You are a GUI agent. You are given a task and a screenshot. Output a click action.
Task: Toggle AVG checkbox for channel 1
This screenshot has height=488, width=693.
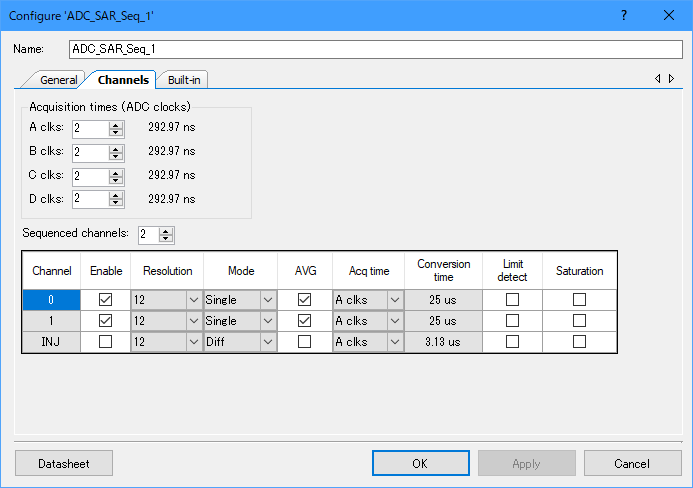pos(305,321)
